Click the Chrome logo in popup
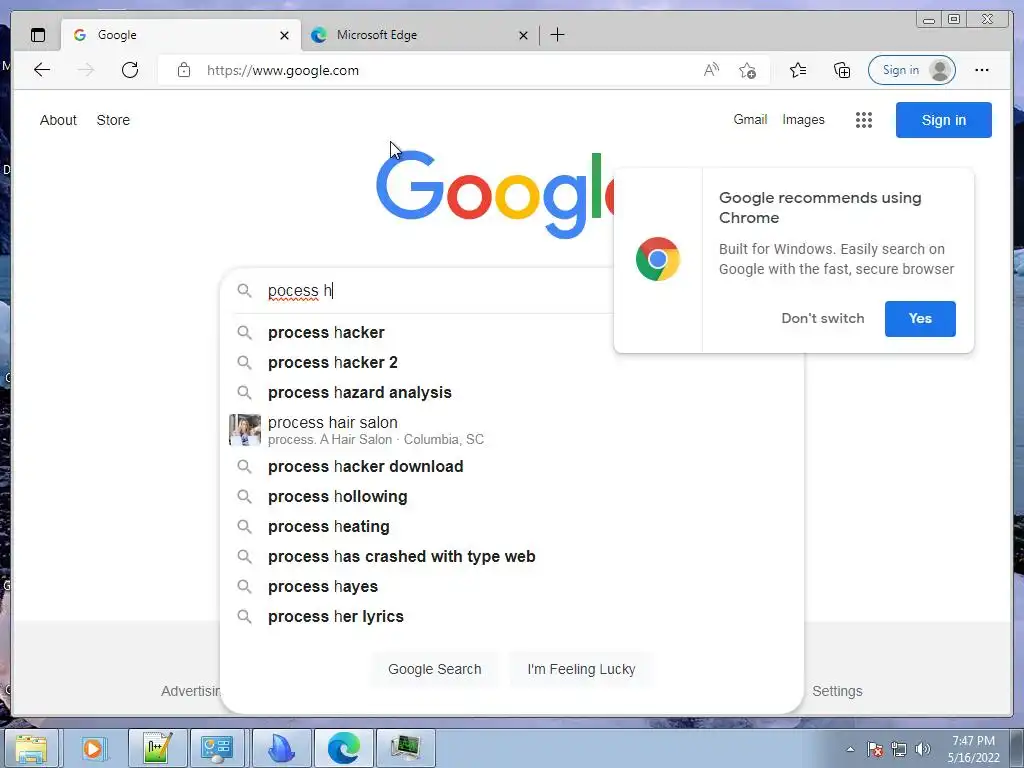The width and height of the screenshot is (1024, 768). click(658, 259)
